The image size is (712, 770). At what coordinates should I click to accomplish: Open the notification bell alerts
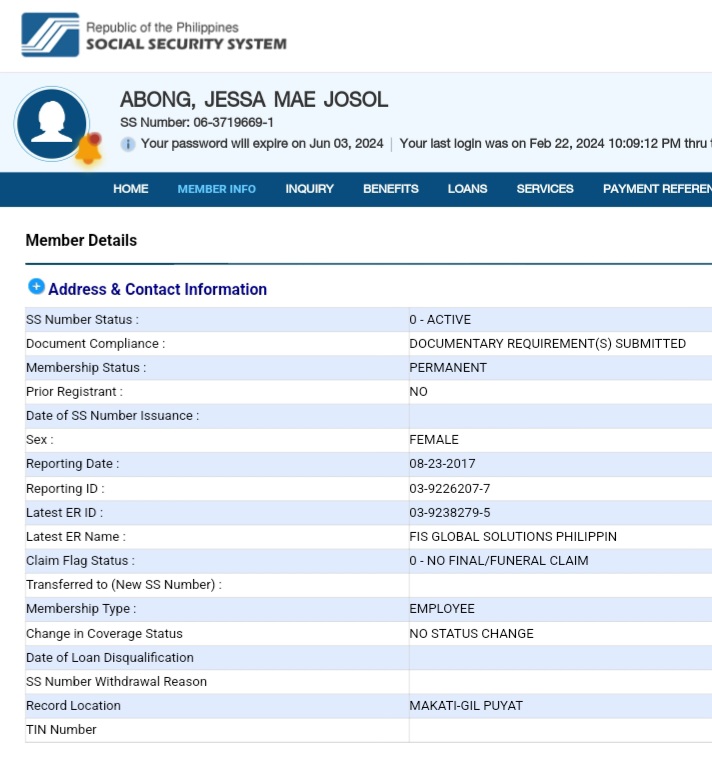click(89, 150)
